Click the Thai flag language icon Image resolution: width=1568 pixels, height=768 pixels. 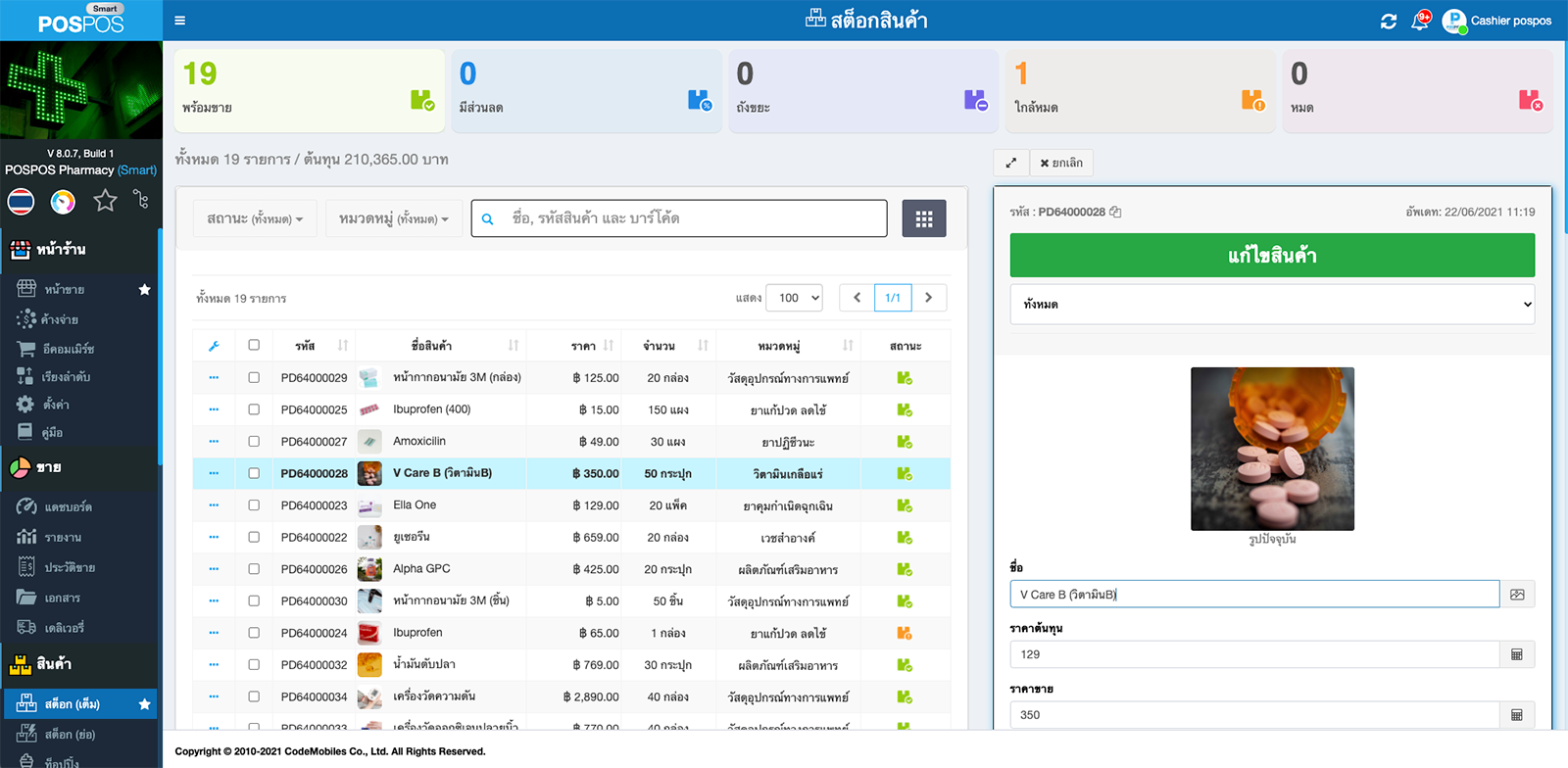tap(21, 201)
